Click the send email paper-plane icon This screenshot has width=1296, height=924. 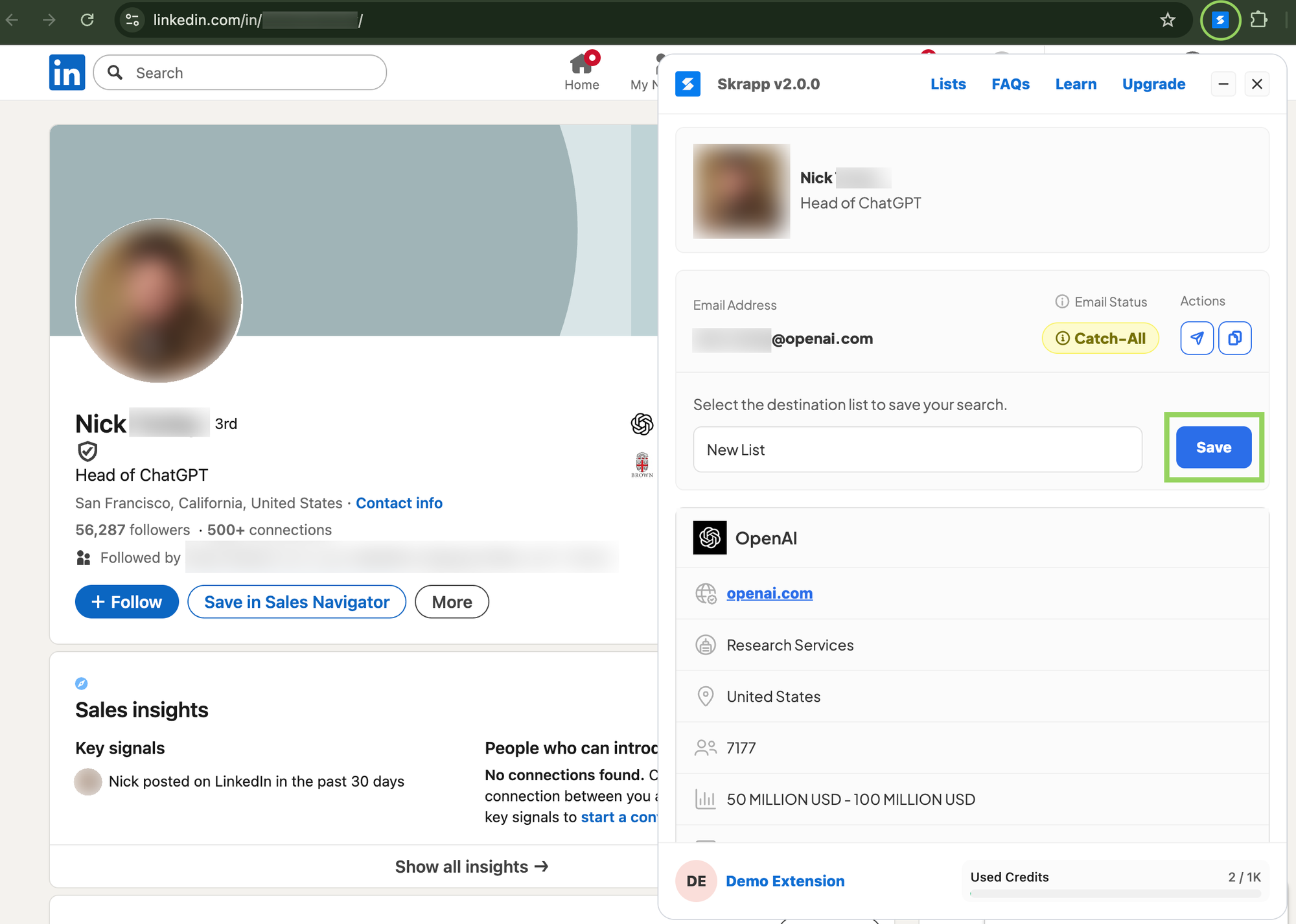[x=1196, y=338]
